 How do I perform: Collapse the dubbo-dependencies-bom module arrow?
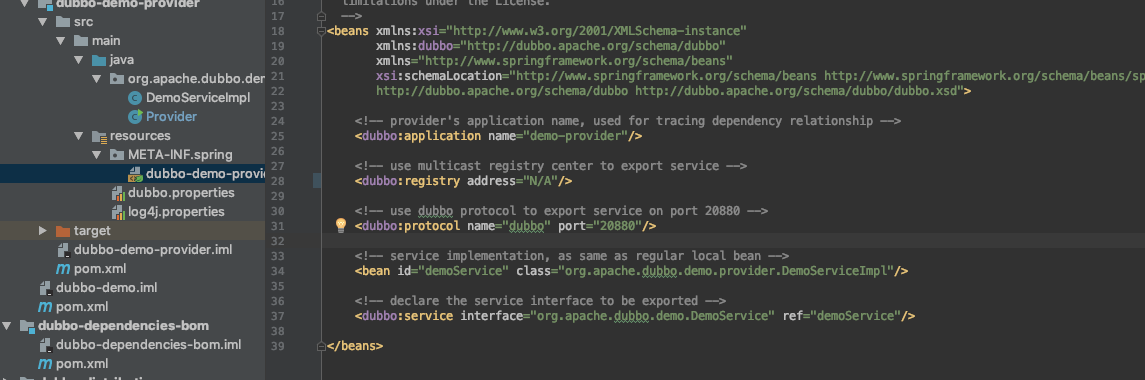[x=7, y=326]
